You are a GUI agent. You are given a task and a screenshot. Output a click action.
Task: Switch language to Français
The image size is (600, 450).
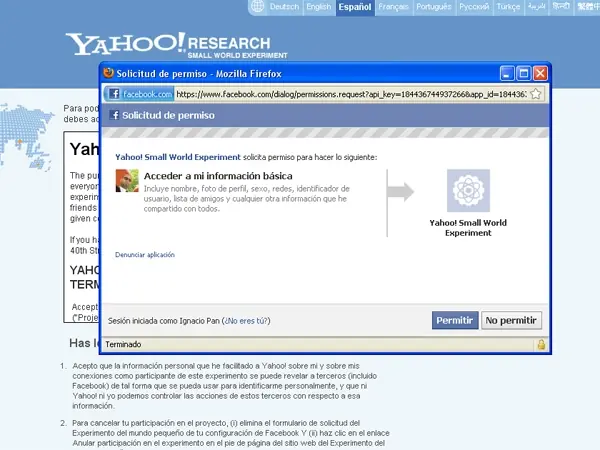pyautogui.click(x=393, y=7)
